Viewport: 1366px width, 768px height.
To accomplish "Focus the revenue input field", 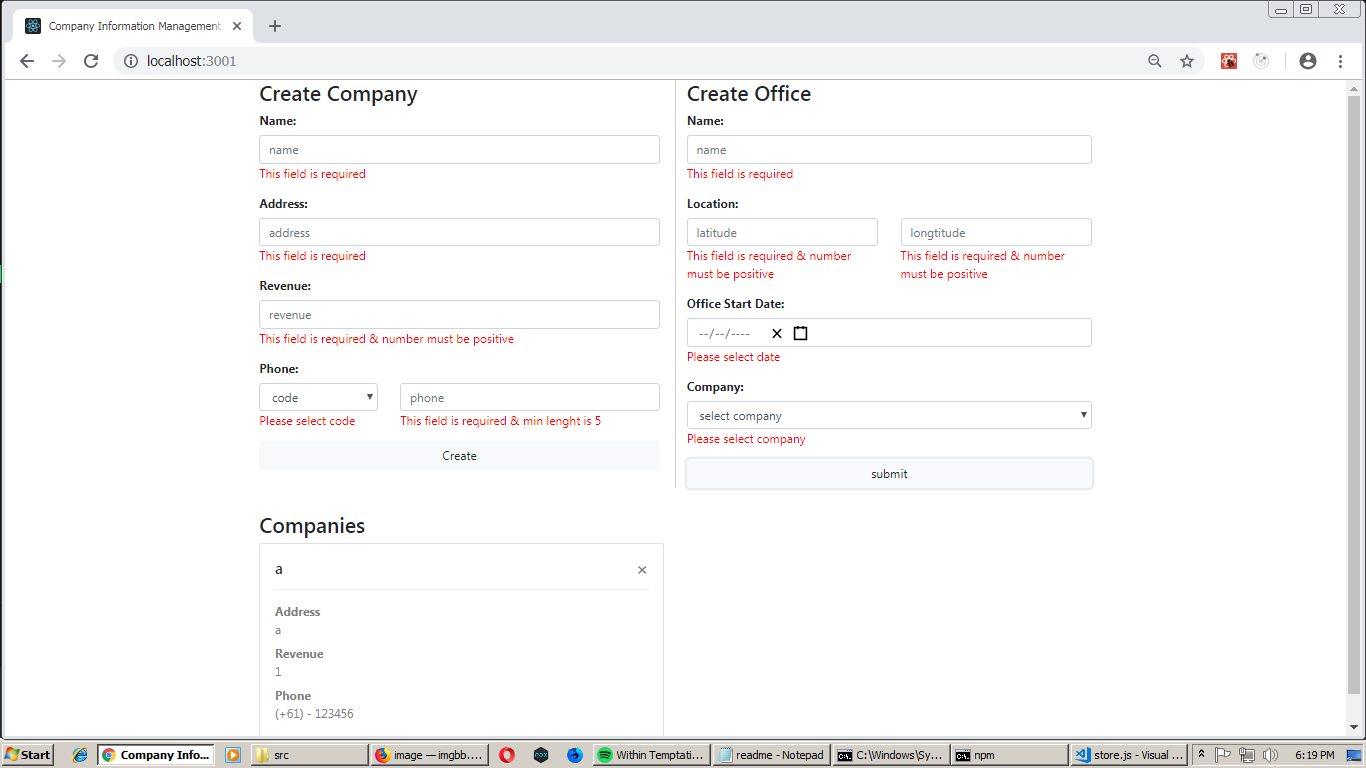I will click(459, 314).
